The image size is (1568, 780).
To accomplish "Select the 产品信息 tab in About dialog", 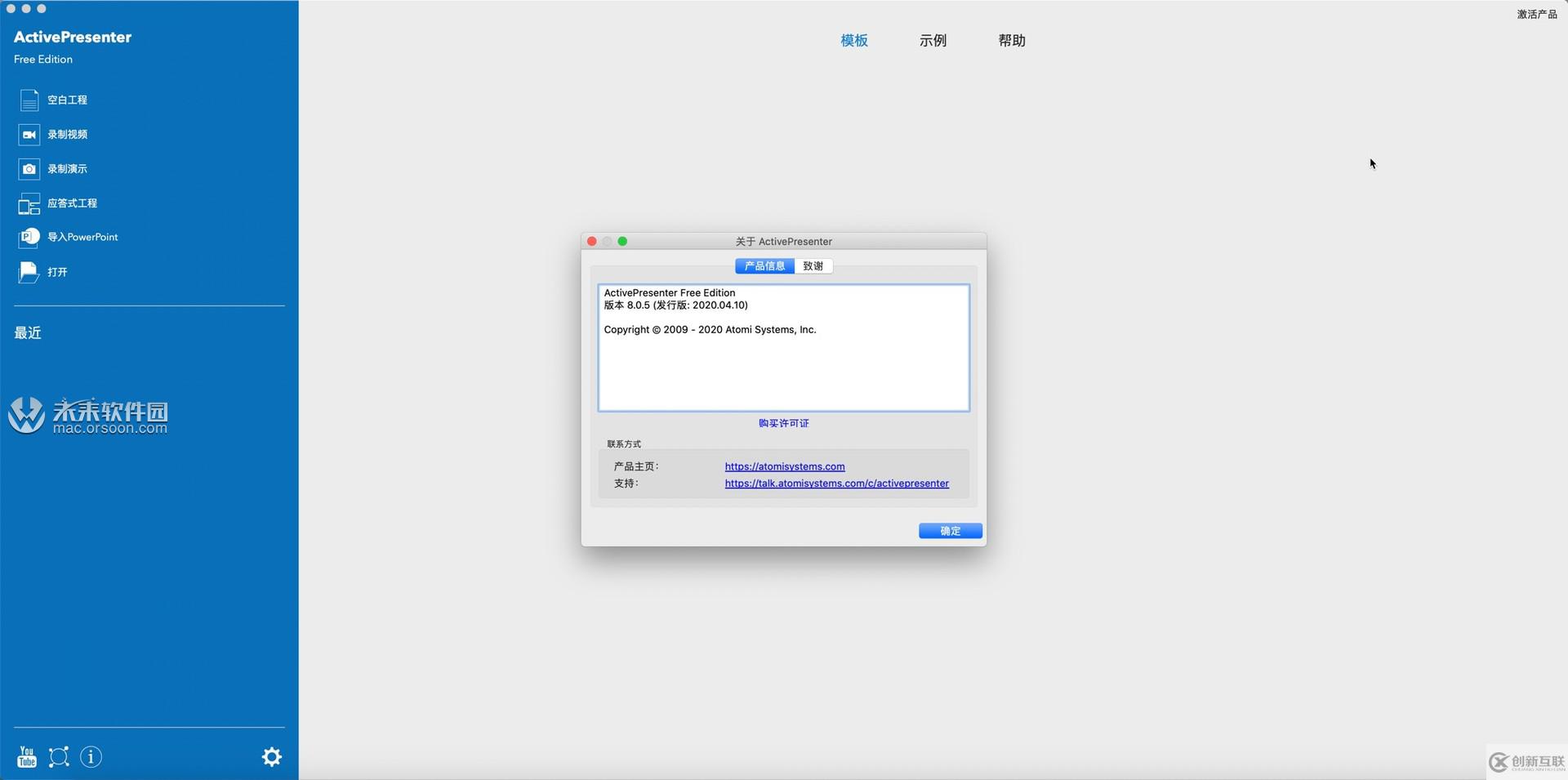I will [764, 266].
